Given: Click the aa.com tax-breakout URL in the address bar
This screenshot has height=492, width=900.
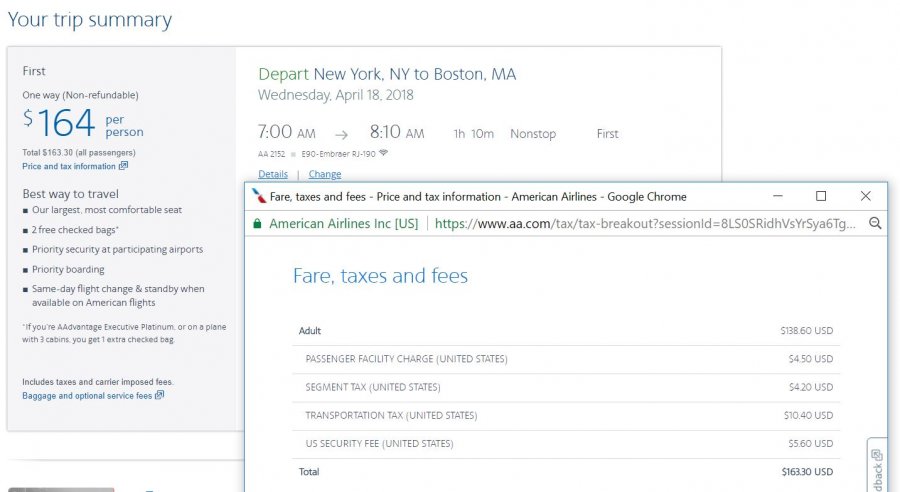Looking at the screenshot, I should (x=645, y=223).
